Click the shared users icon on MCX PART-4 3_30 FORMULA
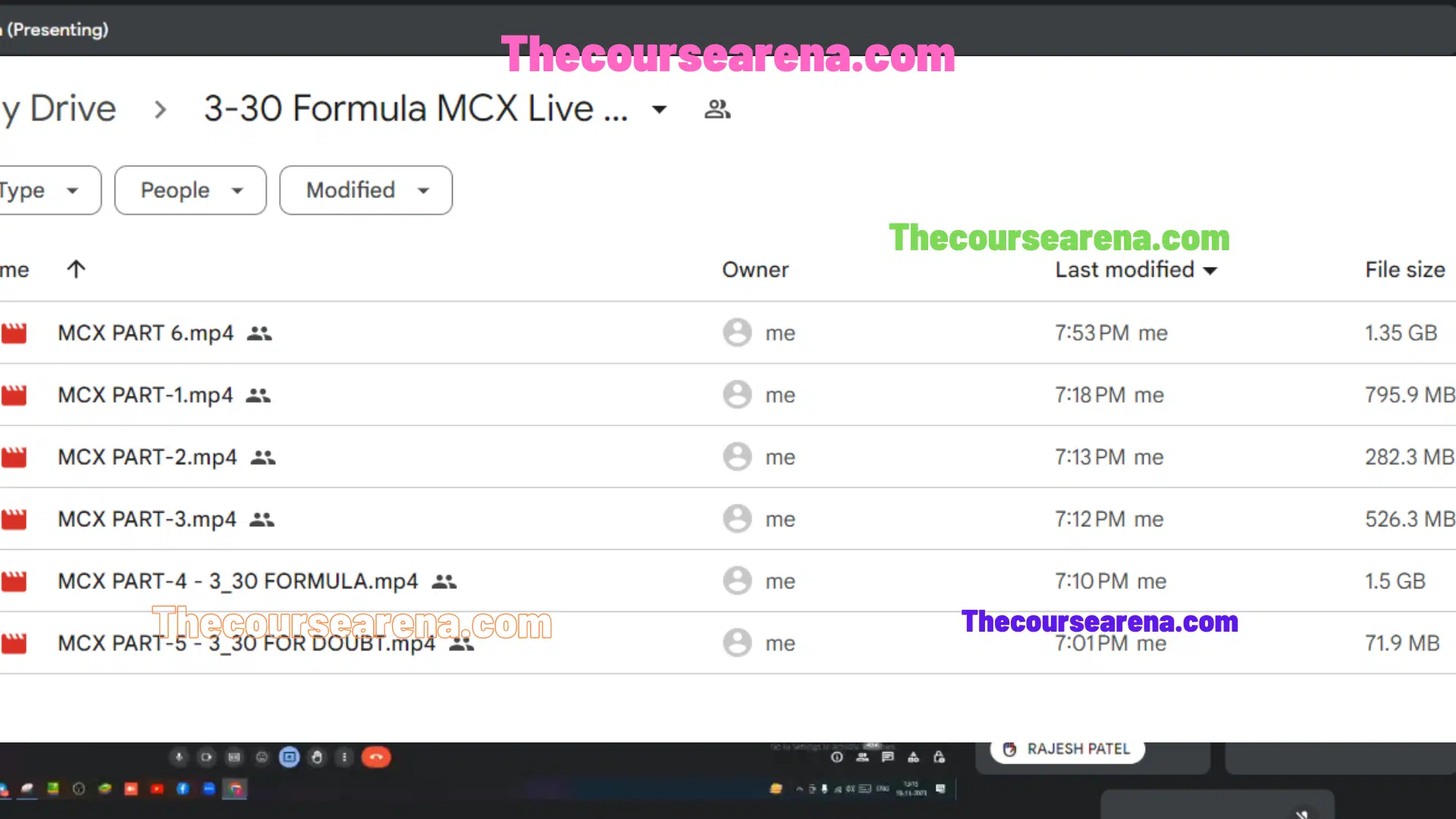 click(x=445, y=581)
